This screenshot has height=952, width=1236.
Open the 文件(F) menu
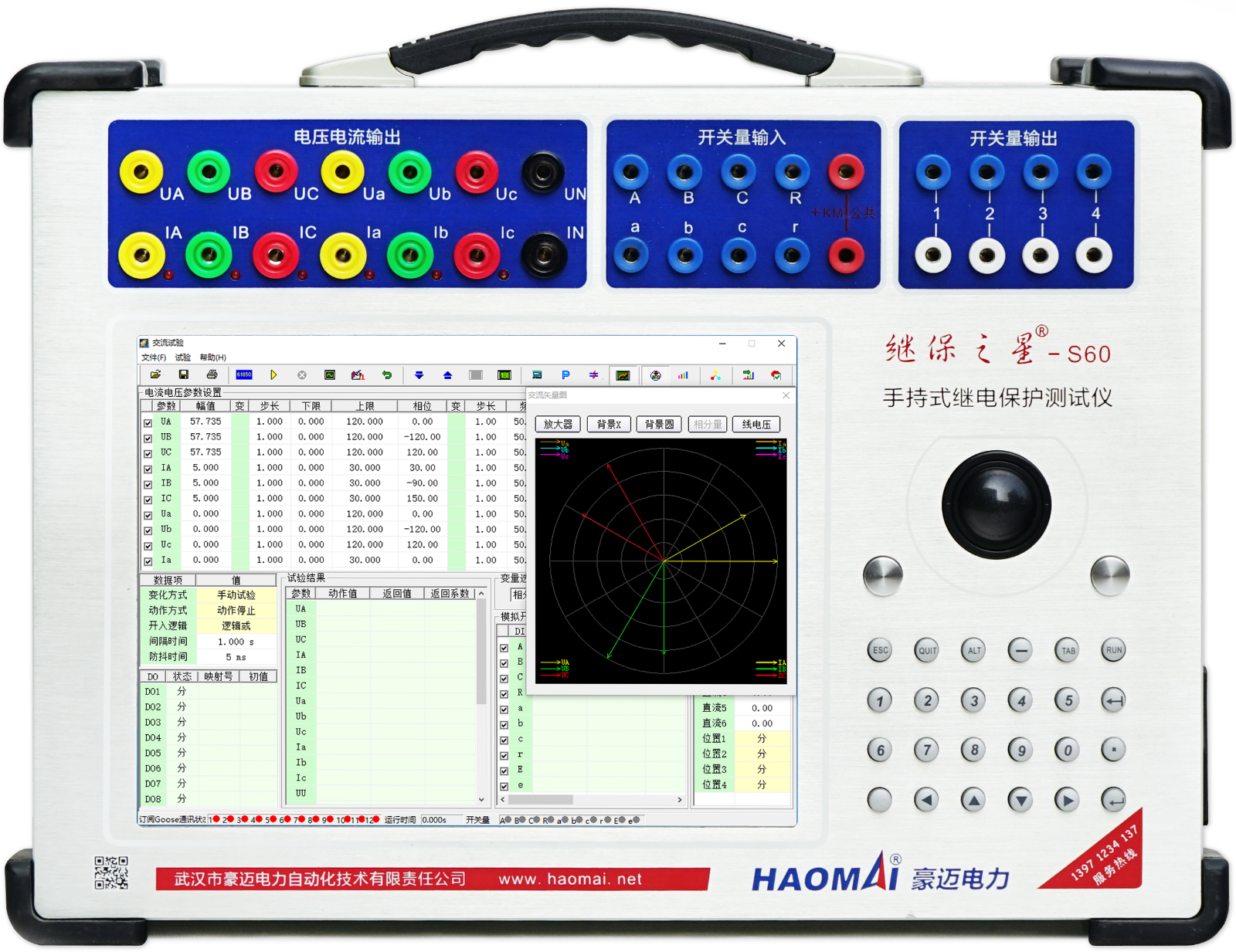(153, 357)
